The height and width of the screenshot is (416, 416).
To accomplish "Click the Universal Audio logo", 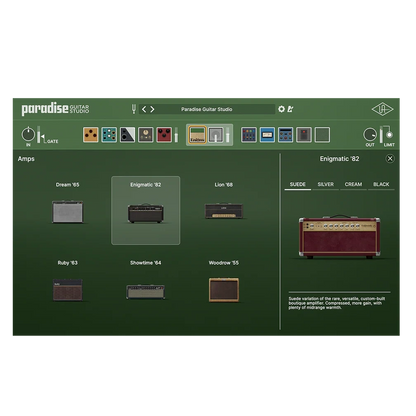I will point(382,109).
